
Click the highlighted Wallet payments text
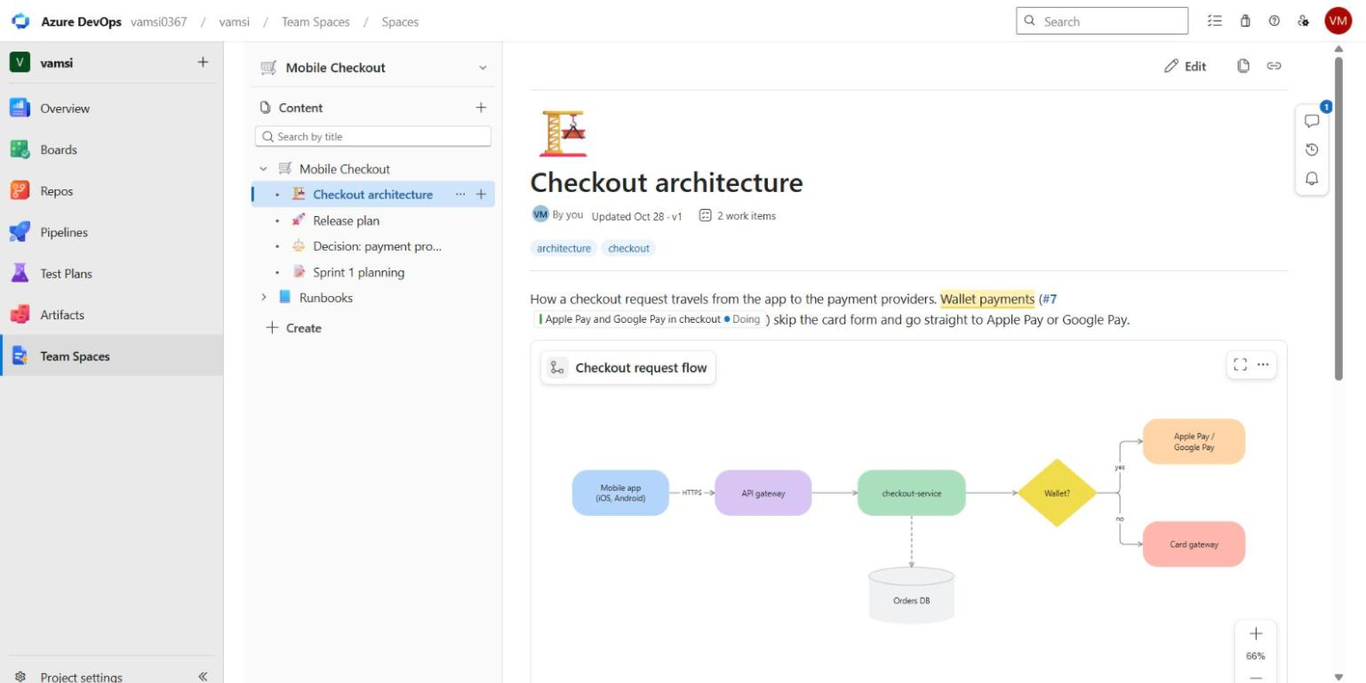pyautogui.click(x=987, y=299)
